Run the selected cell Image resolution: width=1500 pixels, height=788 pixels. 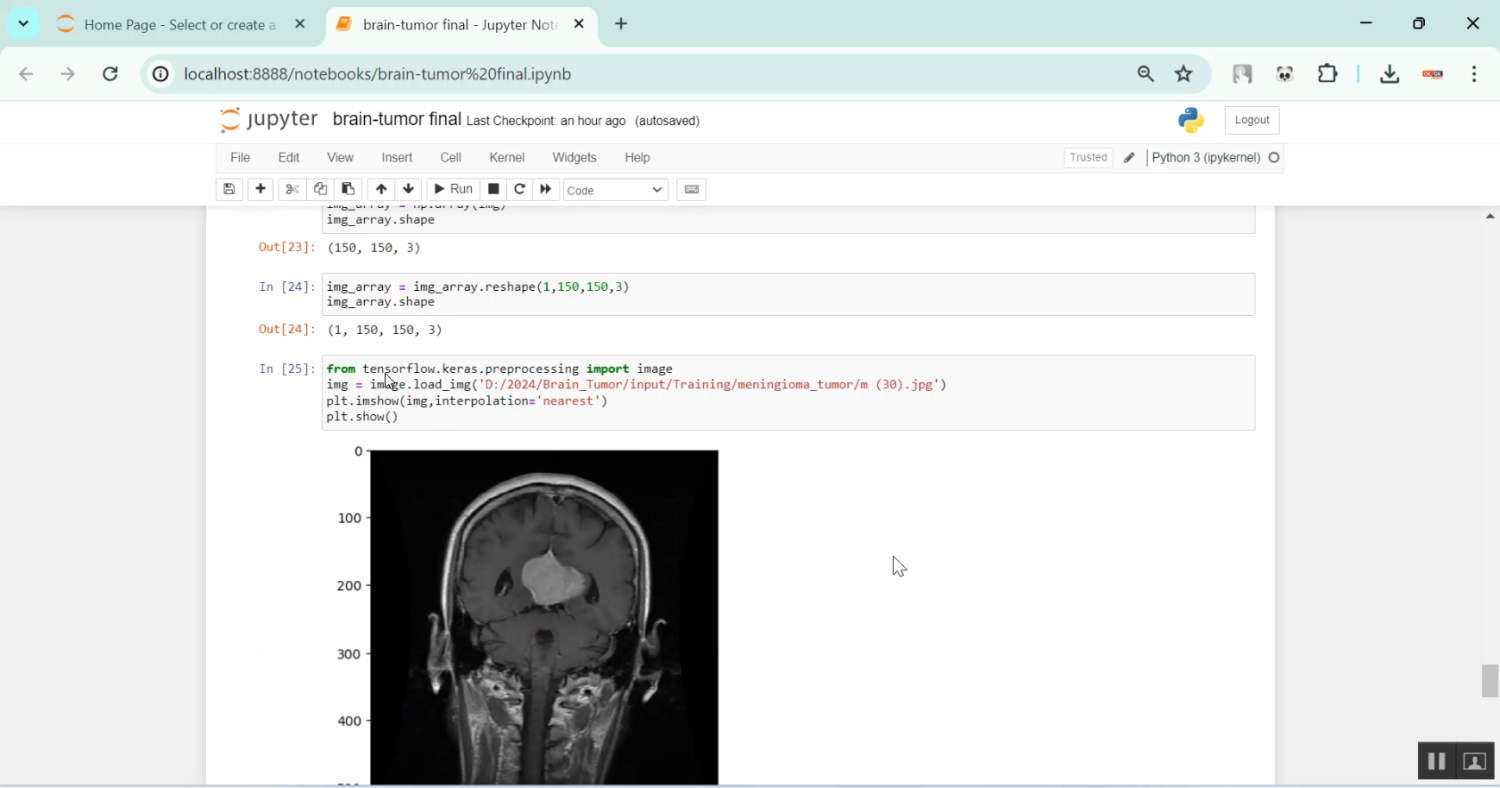(453, 189)
